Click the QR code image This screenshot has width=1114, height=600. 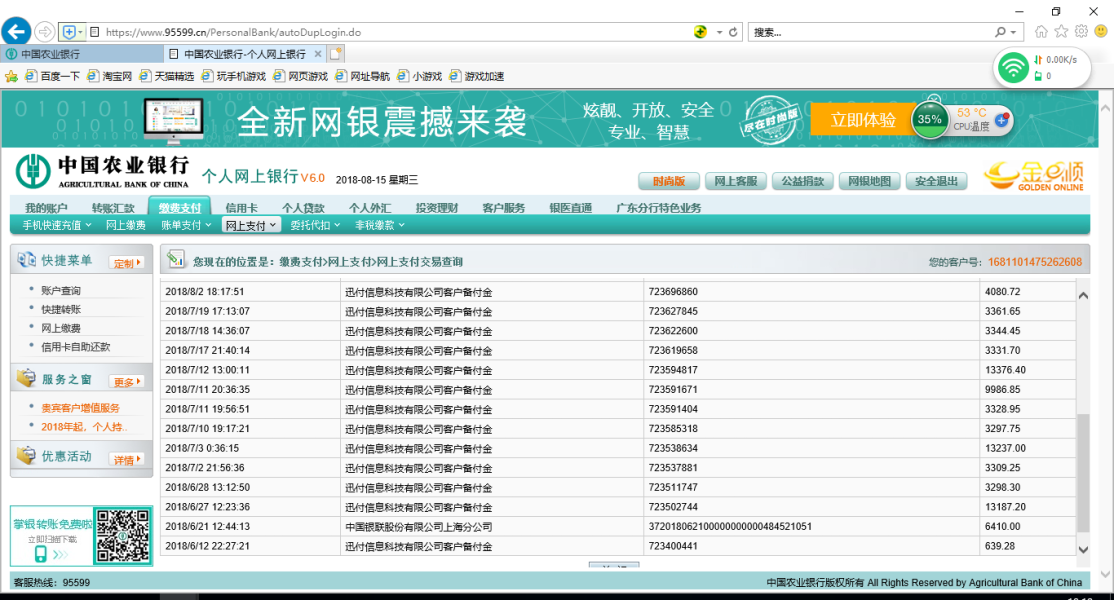(123, 536)
